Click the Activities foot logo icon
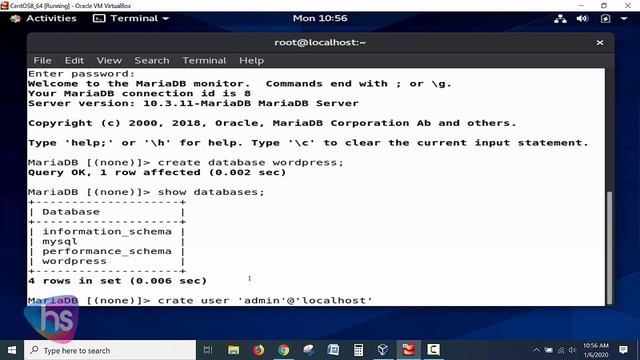640x360 pixels. (x=16, y=19)
